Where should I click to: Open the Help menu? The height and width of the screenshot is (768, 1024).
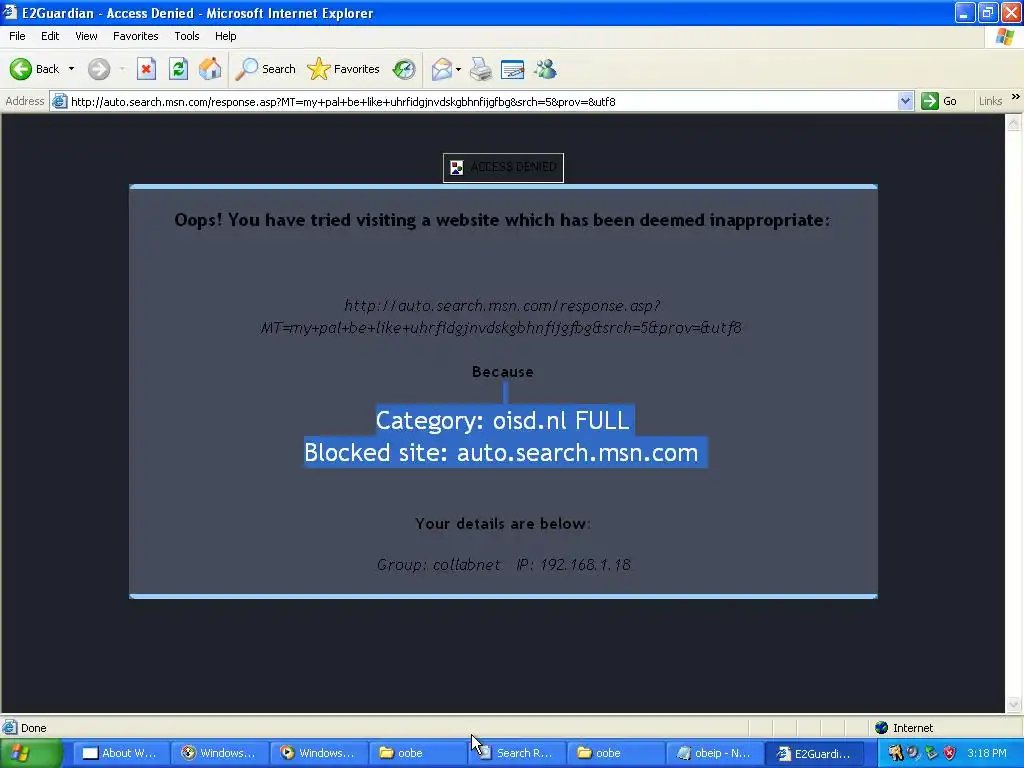225,36
